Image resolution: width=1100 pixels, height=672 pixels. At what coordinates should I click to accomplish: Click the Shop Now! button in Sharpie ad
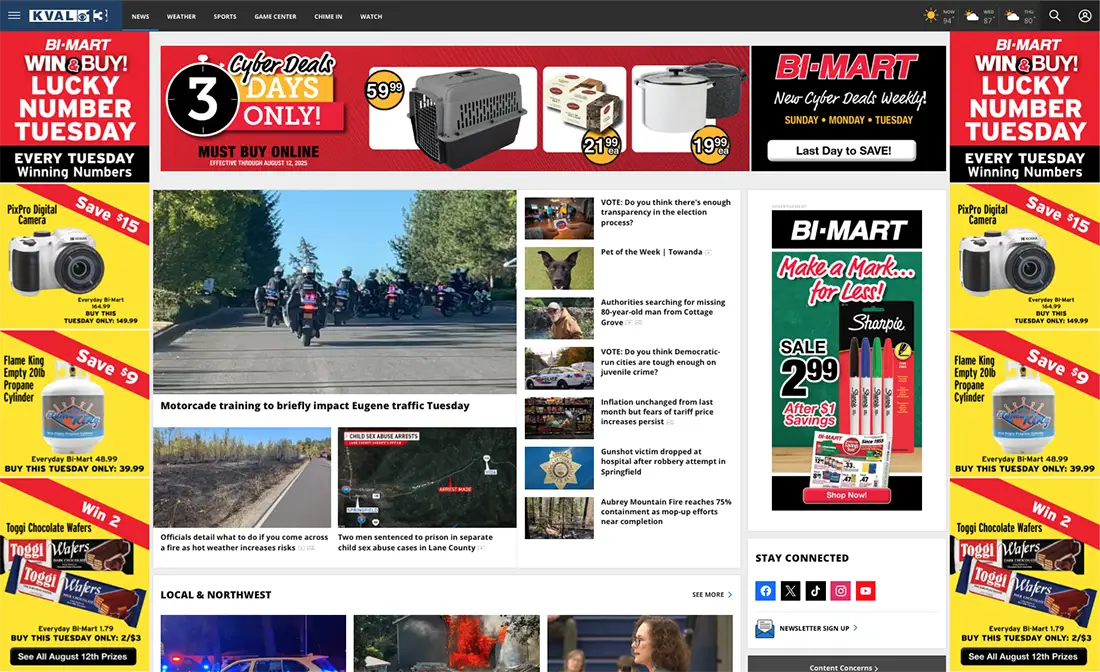point(846,495)
